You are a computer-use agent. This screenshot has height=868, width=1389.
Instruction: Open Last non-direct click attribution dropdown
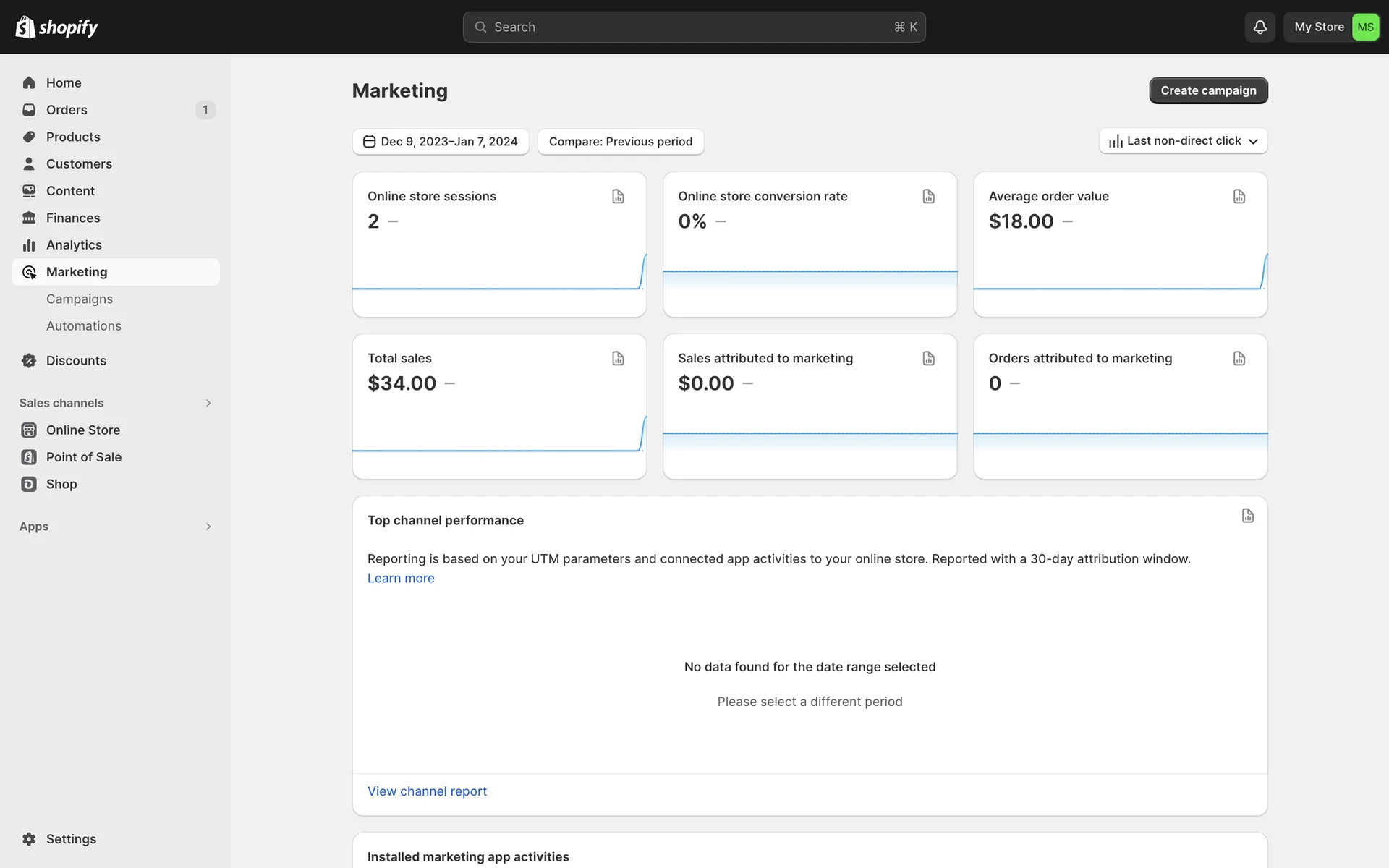tap(1183, 141)
